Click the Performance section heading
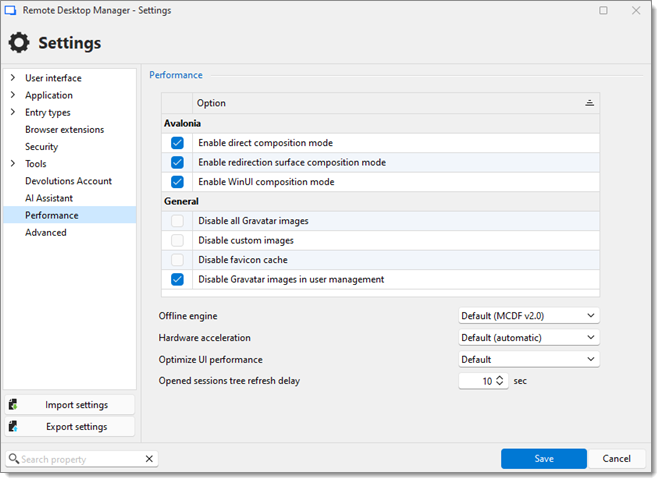The height and width of the screenshot is (483, 662). [176, 75]
